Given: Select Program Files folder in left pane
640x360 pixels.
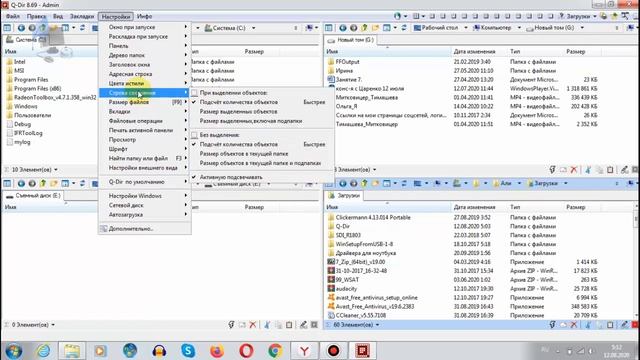Looking at the screenshot, I should coord(27,80).
